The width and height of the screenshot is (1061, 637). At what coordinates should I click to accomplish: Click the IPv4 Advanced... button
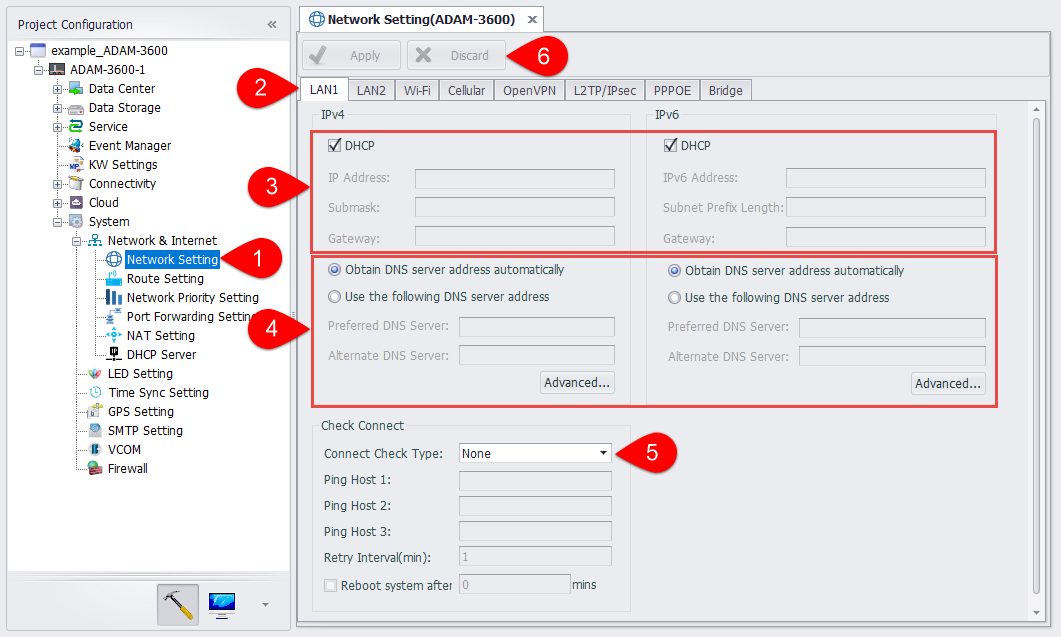pos(577,382)
